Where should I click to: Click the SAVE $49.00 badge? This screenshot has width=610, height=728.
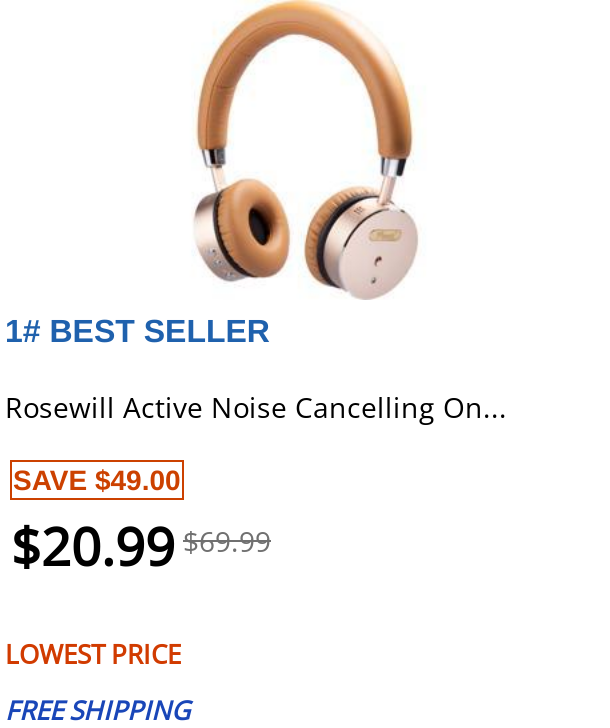click(x=97, y=480)
